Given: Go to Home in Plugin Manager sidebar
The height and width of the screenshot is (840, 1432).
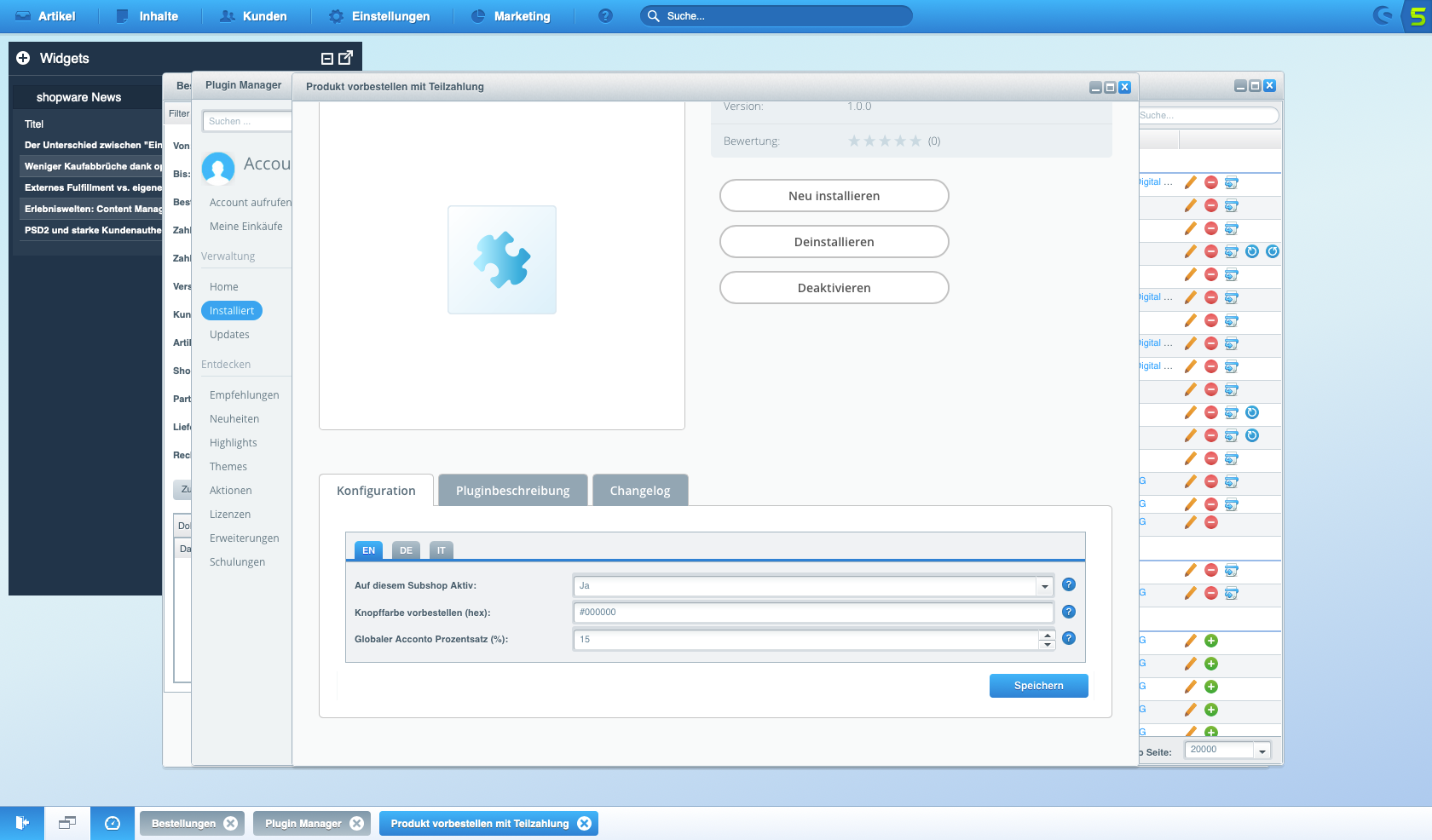Looking at the screenshot, I should [223, 287].
